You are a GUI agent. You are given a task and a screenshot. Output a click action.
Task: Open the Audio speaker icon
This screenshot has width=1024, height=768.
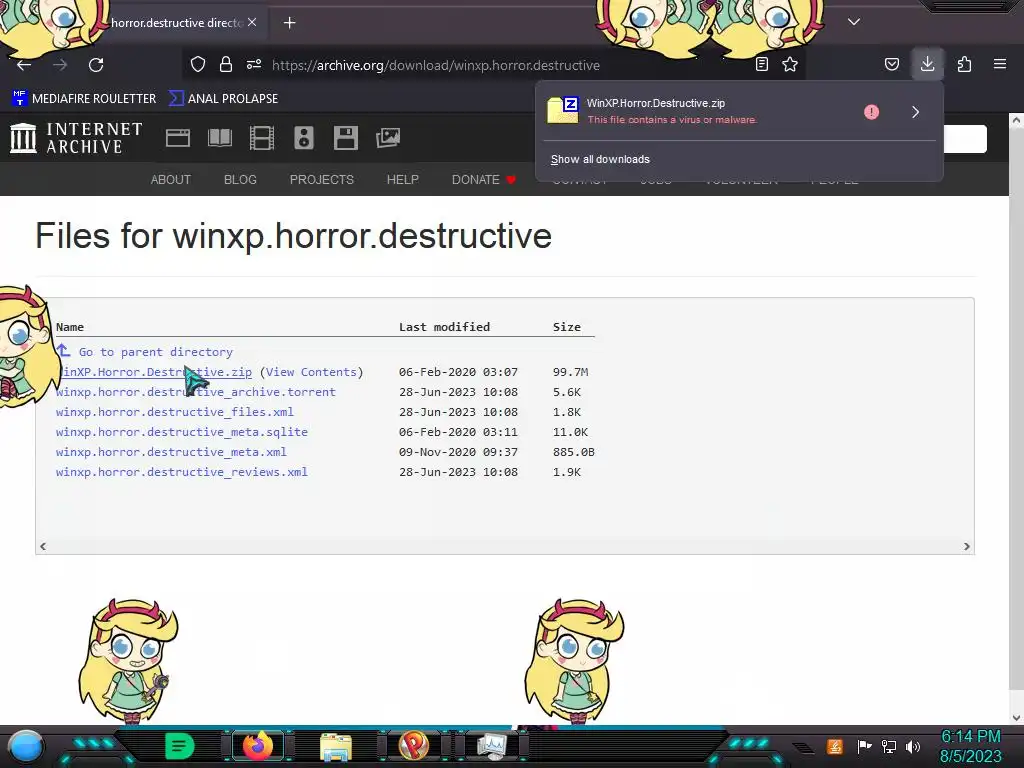(304, 138)
